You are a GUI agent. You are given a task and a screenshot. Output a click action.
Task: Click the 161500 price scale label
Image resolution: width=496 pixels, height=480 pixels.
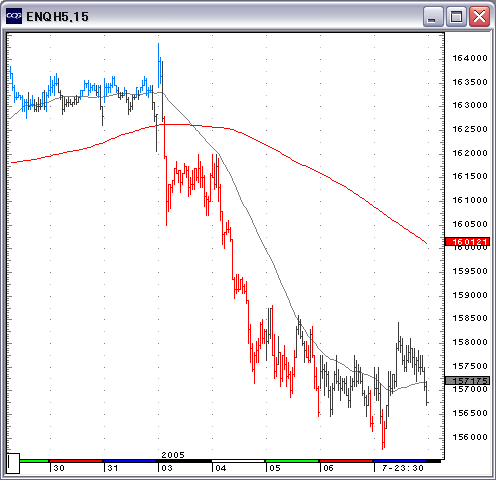(x=470, y=176)
